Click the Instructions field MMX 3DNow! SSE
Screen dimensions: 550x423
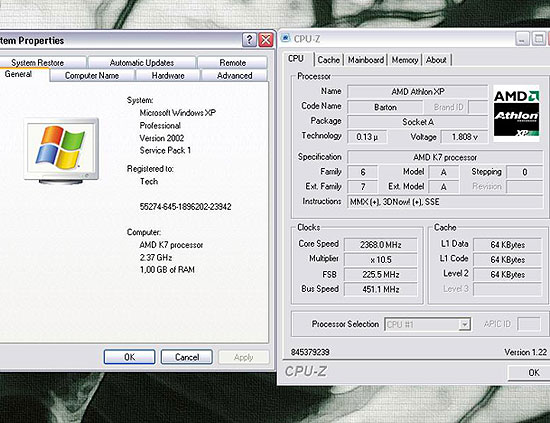pos(445,202)
